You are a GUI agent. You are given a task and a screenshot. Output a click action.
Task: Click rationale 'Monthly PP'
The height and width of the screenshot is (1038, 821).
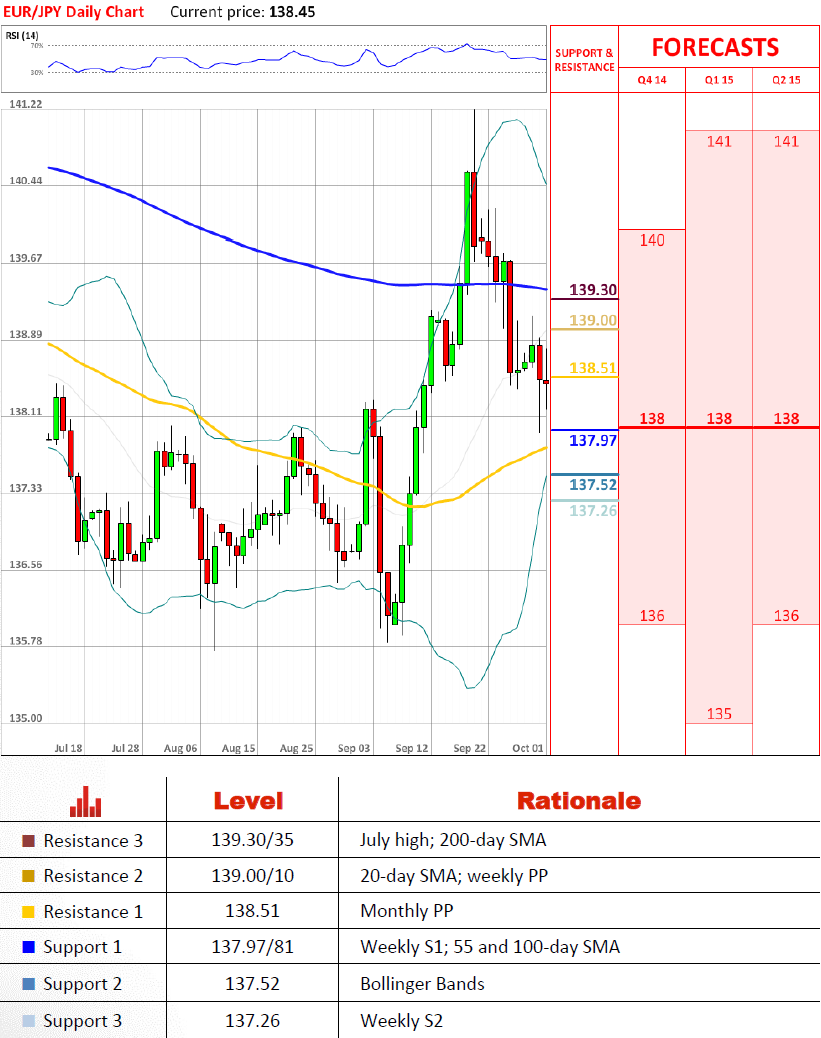click(407, 911)
